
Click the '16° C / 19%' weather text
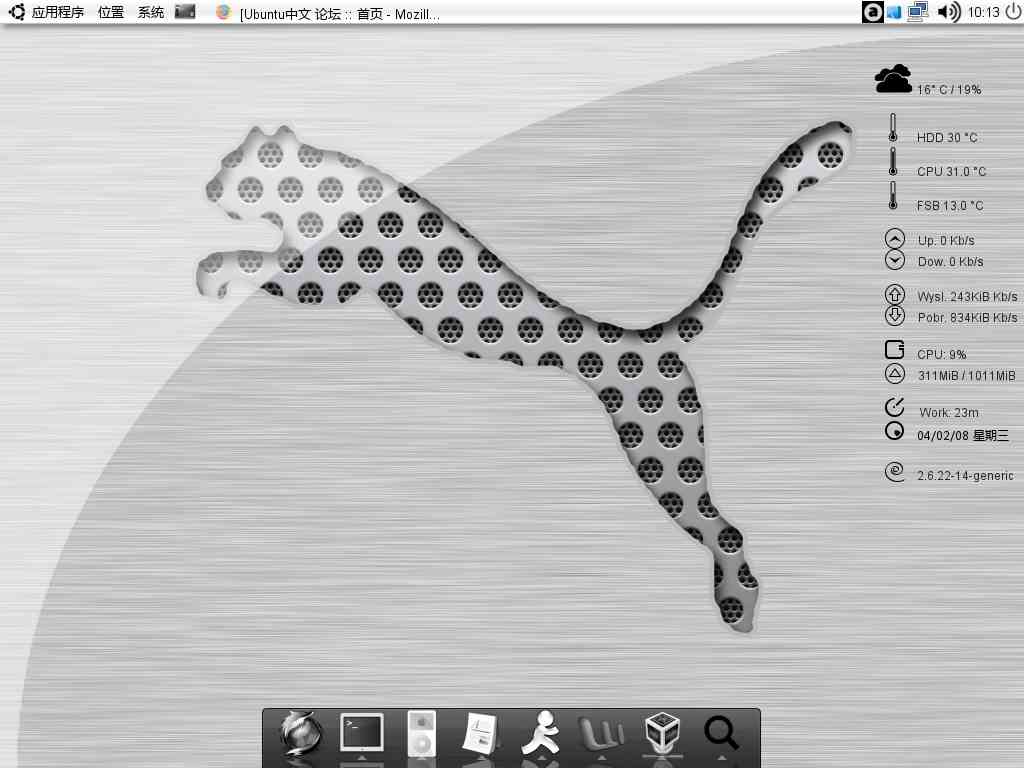coord(949,89)
